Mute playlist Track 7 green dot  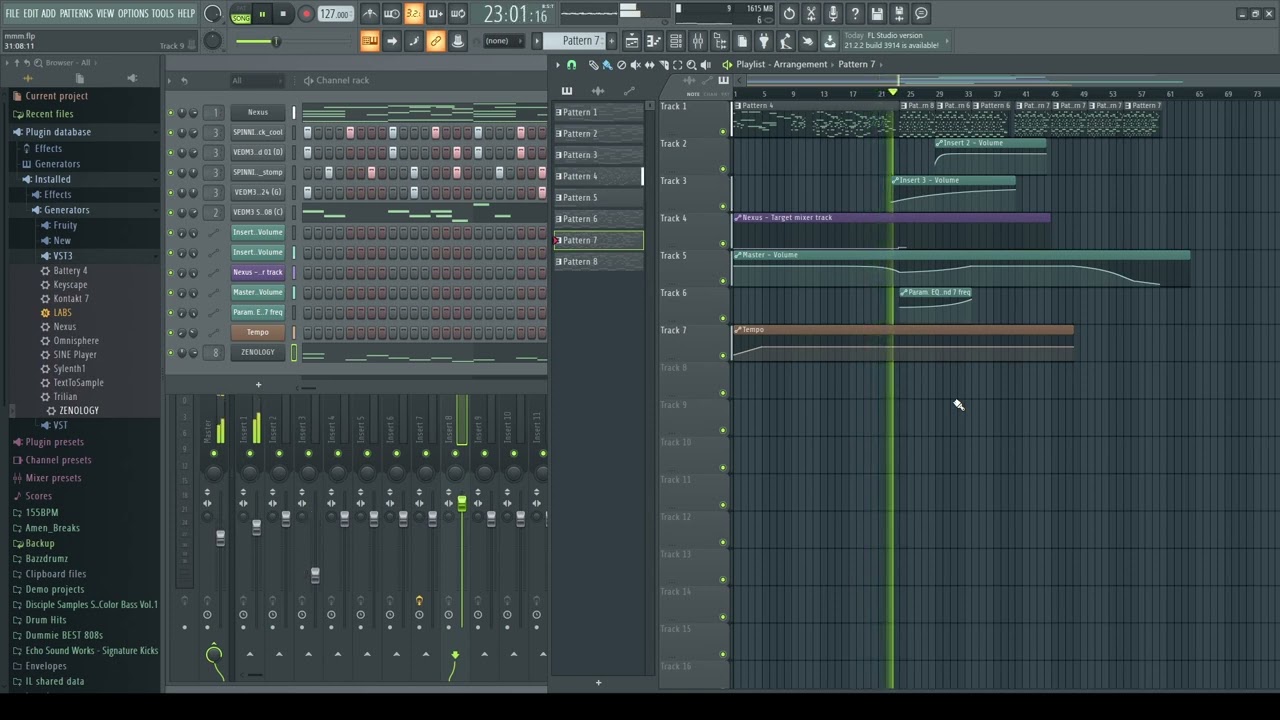pos(723,355)
